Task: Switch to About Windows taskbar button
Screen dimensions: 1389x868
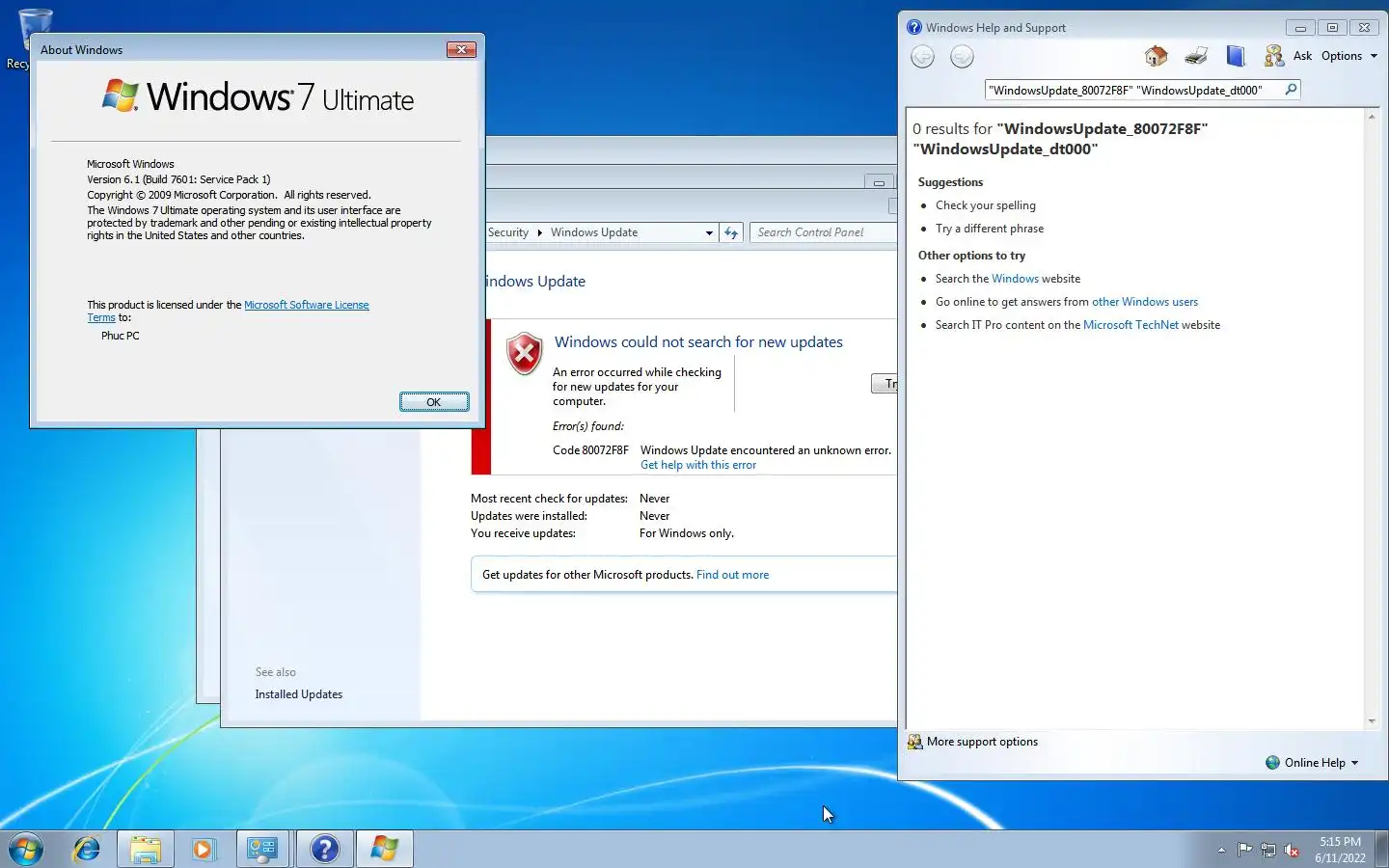Action: tap(385, 850)
